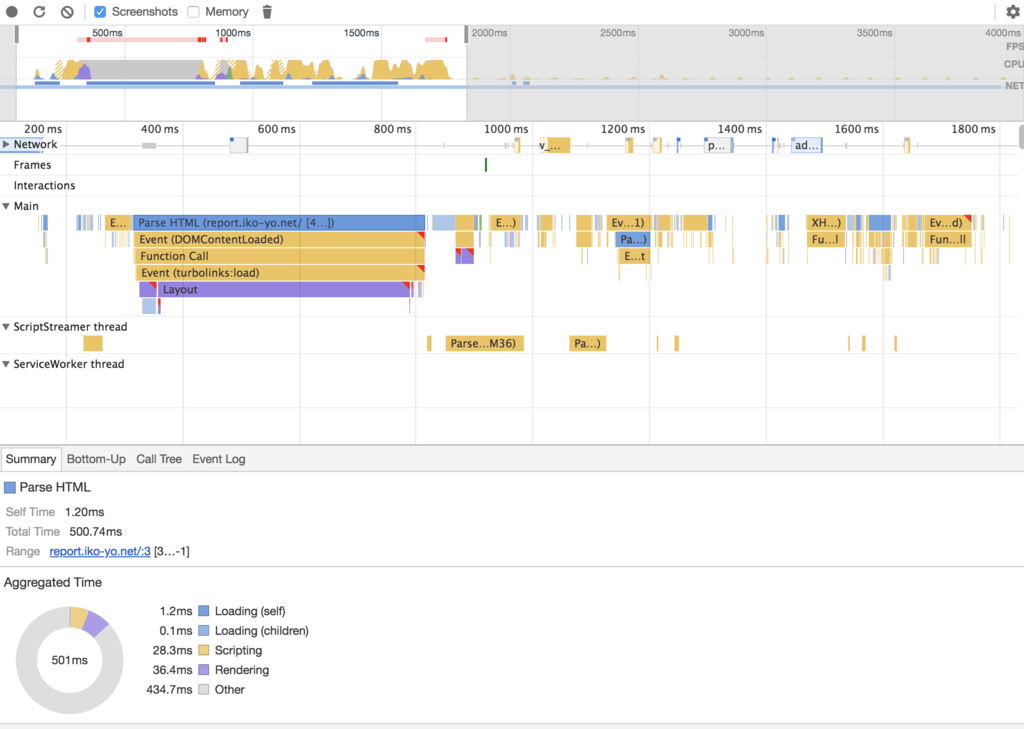
Task: Select the Pa...) ScriptStreamer bar
Action: tap(588, 344)
